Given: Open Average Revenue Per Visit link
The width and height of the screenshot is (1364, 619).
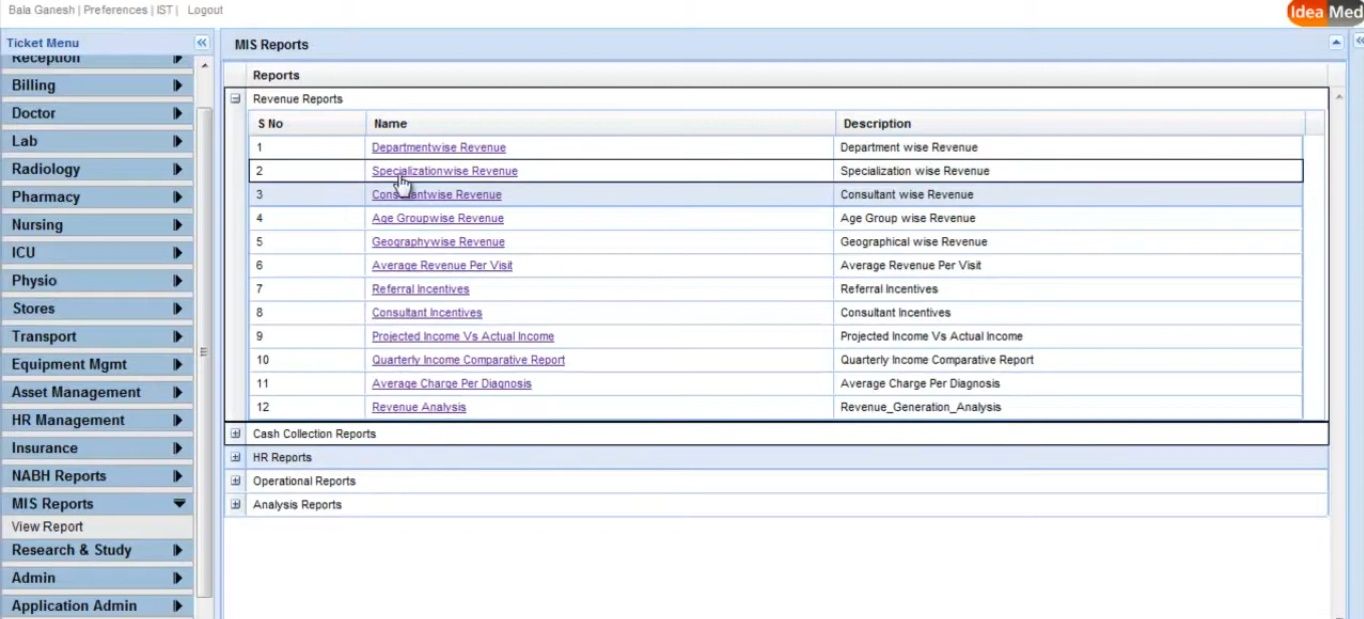Looking at the screenshot, I should pos(442,266).
